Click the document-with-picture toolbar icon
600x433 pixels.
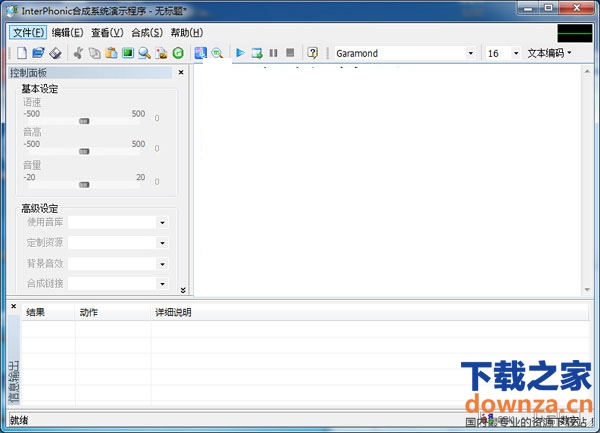pos(161,53)
